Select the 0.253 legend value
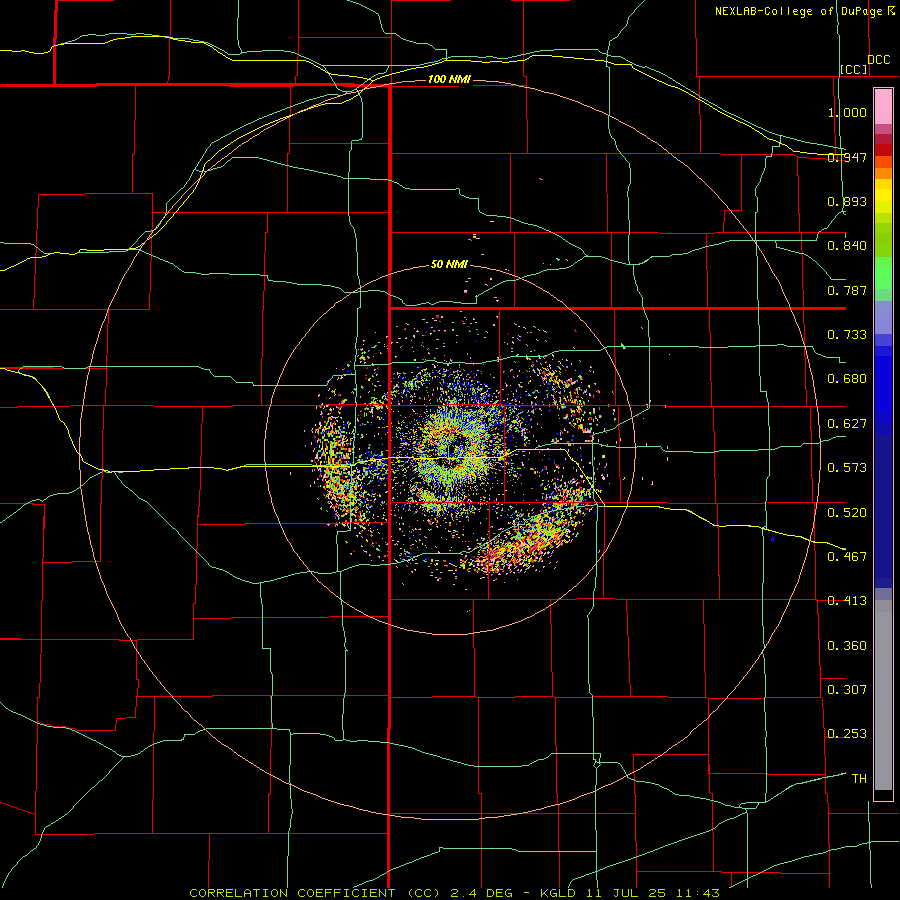The image size is (900, 900). click(x=847, y=734)
